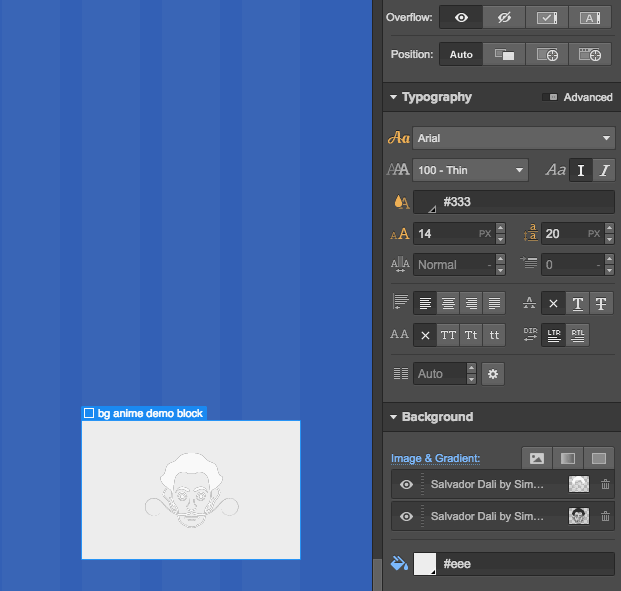
Task: Set text direction to RTL
Action: 577,335
